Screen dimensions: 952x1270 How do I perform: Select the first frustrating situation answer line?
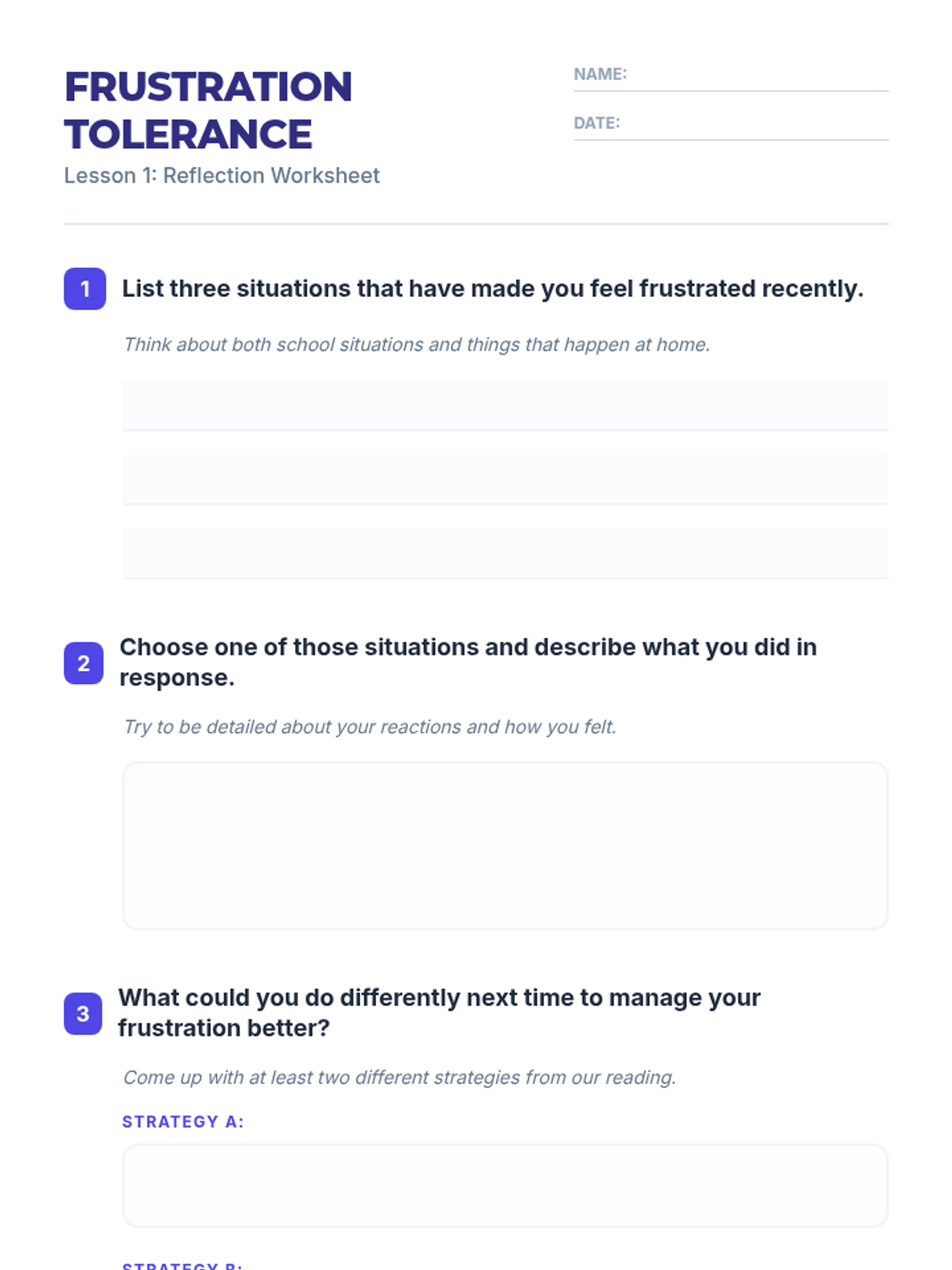[505, 405]
